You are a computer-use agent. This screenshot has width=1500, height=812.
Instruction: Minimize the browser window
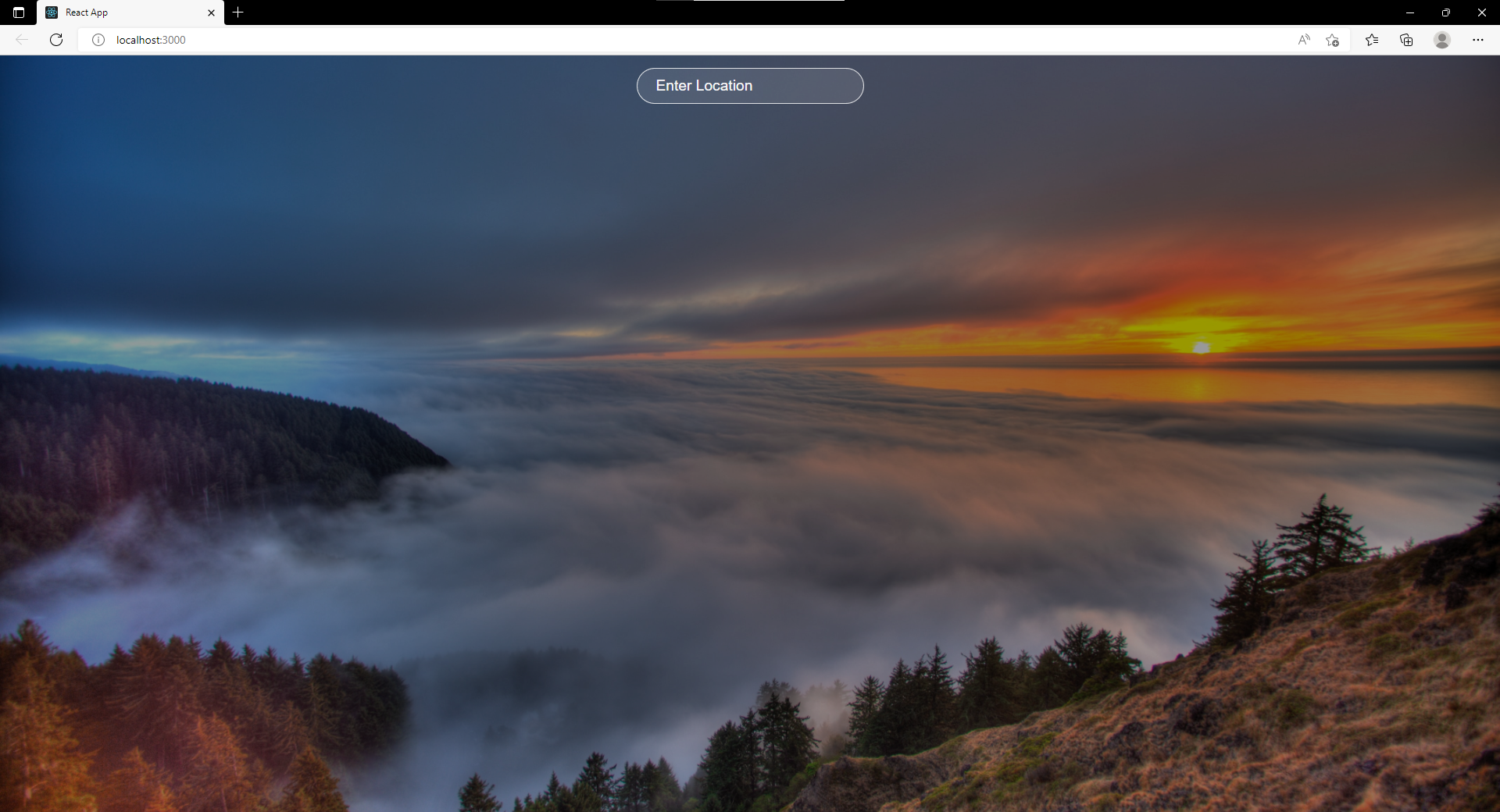[1410, 12]
